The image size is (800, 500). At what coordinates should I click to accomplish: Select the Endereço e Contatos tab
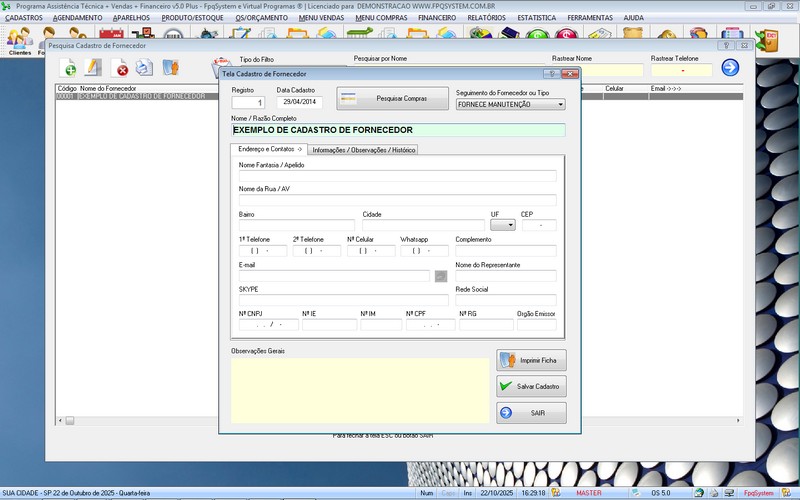click(267, 149)
